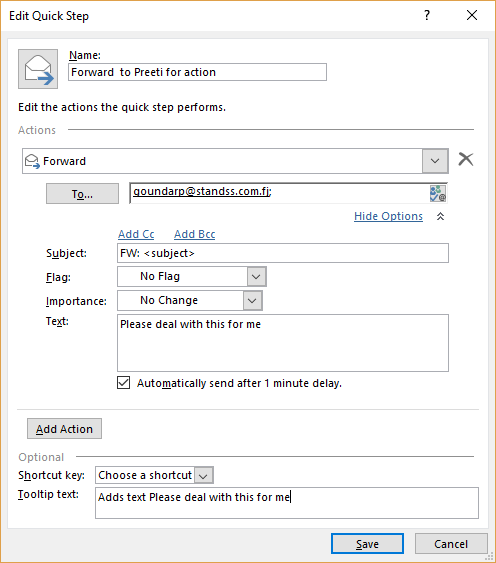Expand the Flag dropdown showing No Flag
496x563 pixels.
(256, 276)
